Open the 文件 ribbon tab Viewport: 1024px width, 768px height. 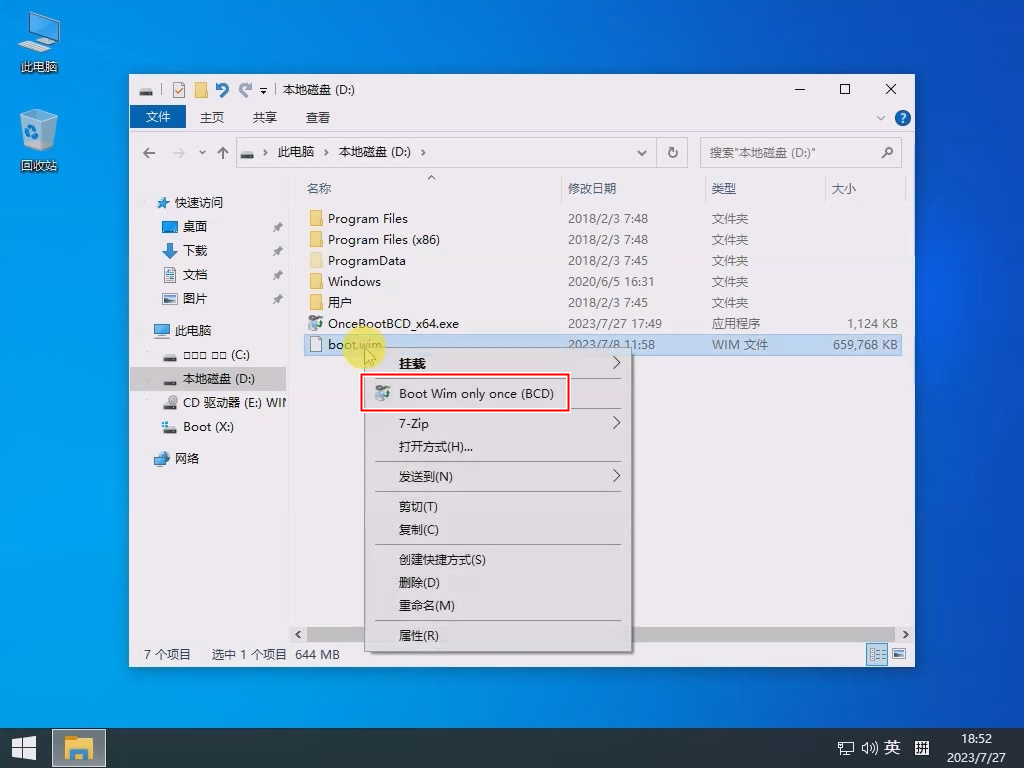[158, 117]
